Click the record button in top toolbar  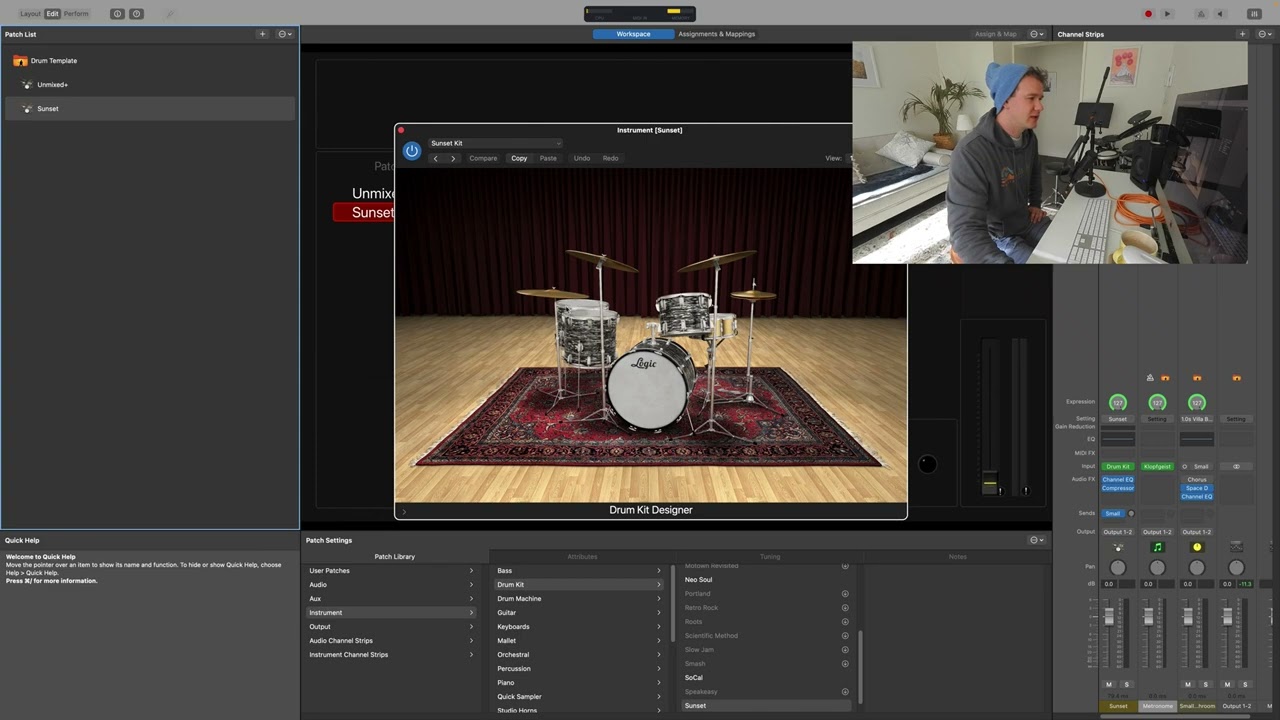pyautogui.click(x=1148, y=14)
